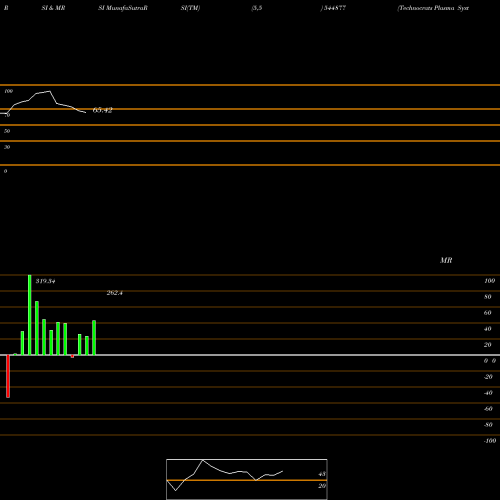
Task: Click the white RSI line peak
Action: click(x=50, y=91)
